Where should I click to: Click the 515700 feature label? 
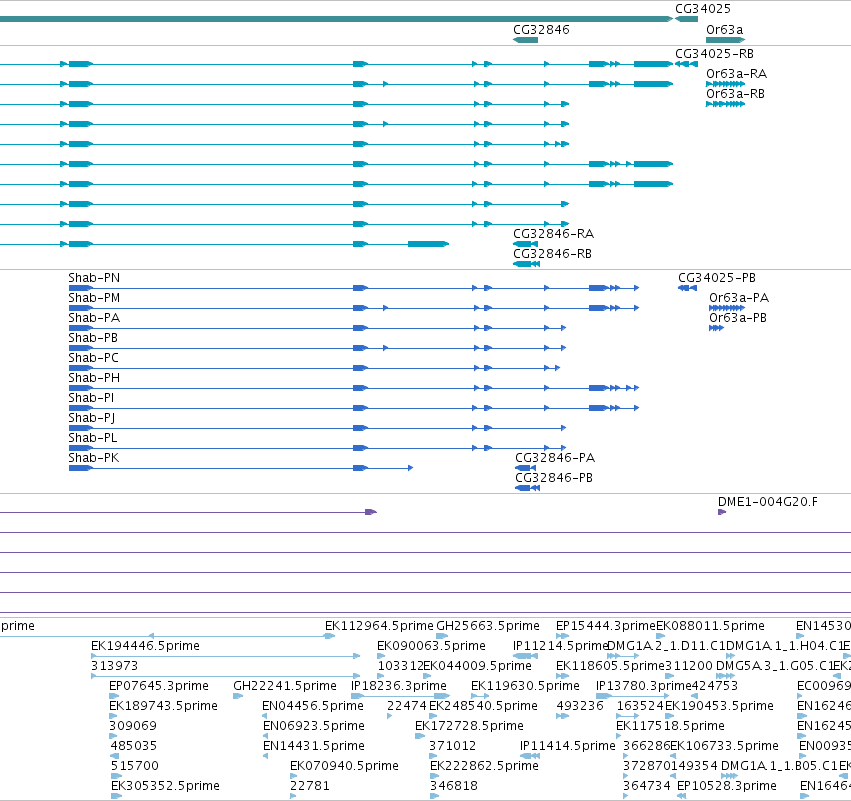tap(135, 766)
